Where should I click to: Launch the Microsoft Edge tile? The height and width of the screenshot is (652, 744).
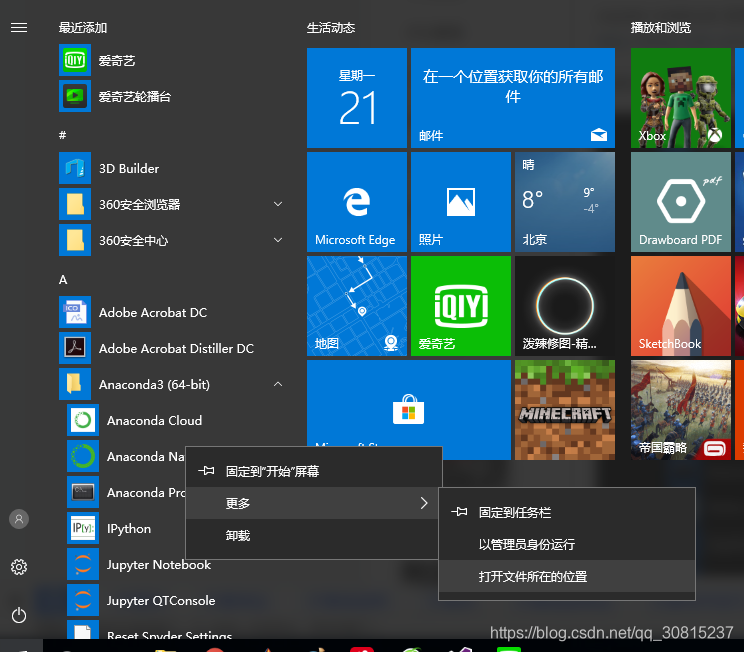(357, 202)
